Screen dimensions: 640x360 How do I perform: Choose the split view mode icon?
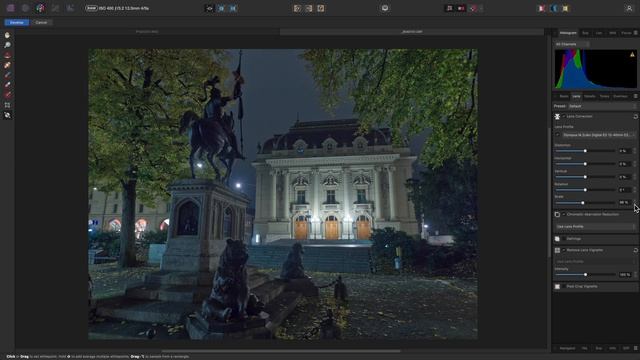221,8
